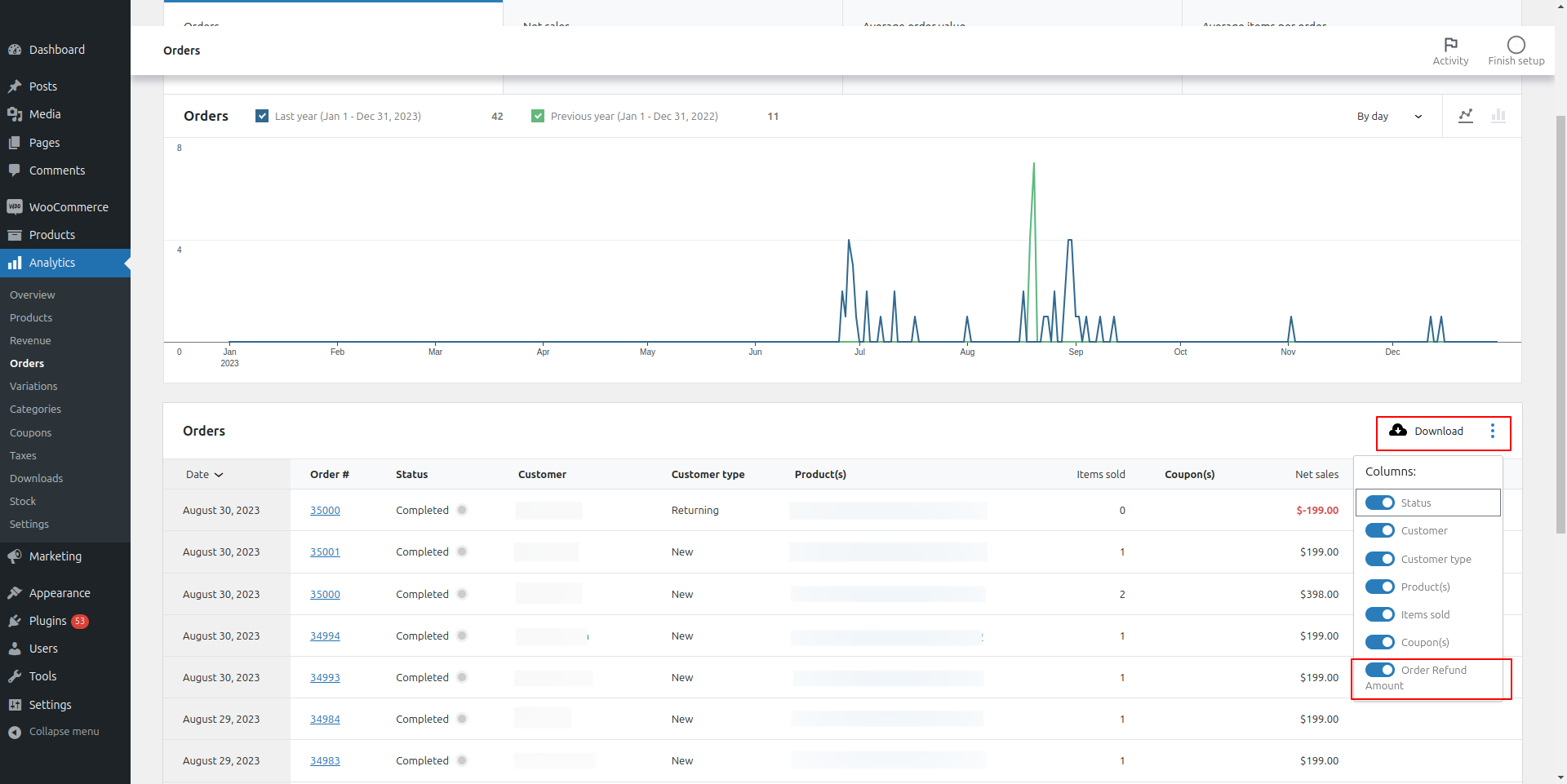Toggle off the Status column

(1380, 503)
